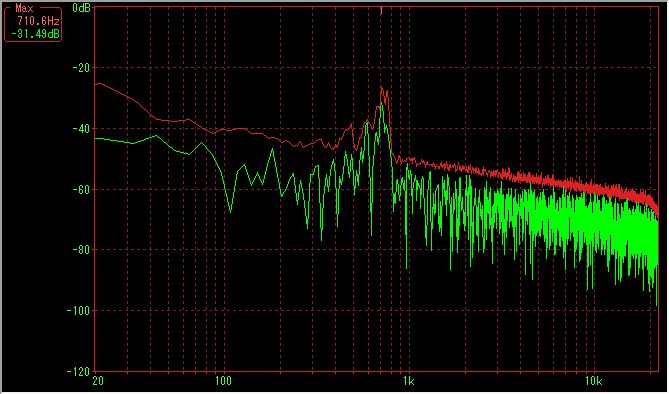The image size is (669, 394).
Task: Click the 1k frequency axis label
Action: (409, 381)
